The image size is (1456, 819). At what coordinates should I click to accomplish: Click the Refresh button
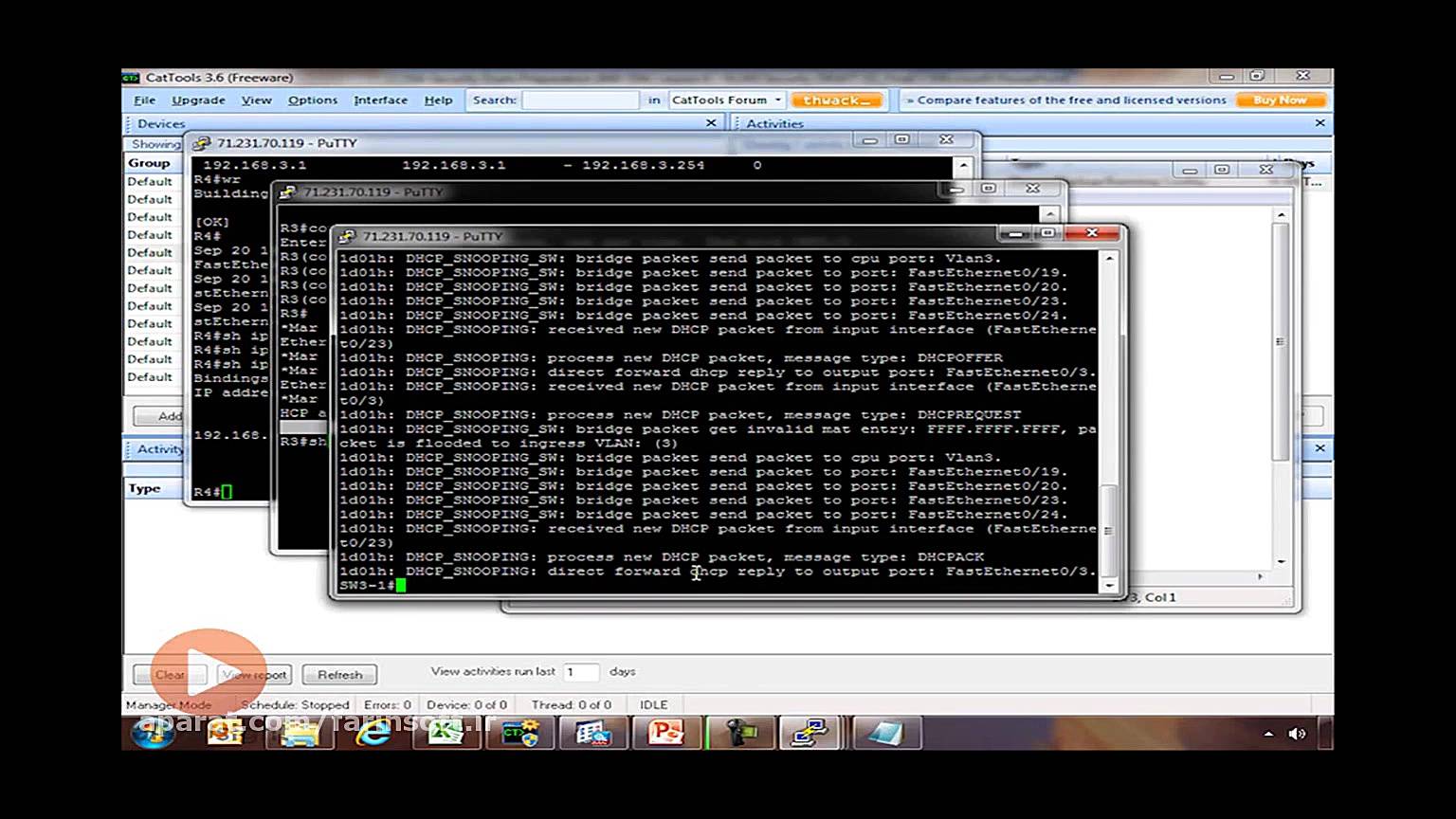pyautogui.click(x=339, y=675)
